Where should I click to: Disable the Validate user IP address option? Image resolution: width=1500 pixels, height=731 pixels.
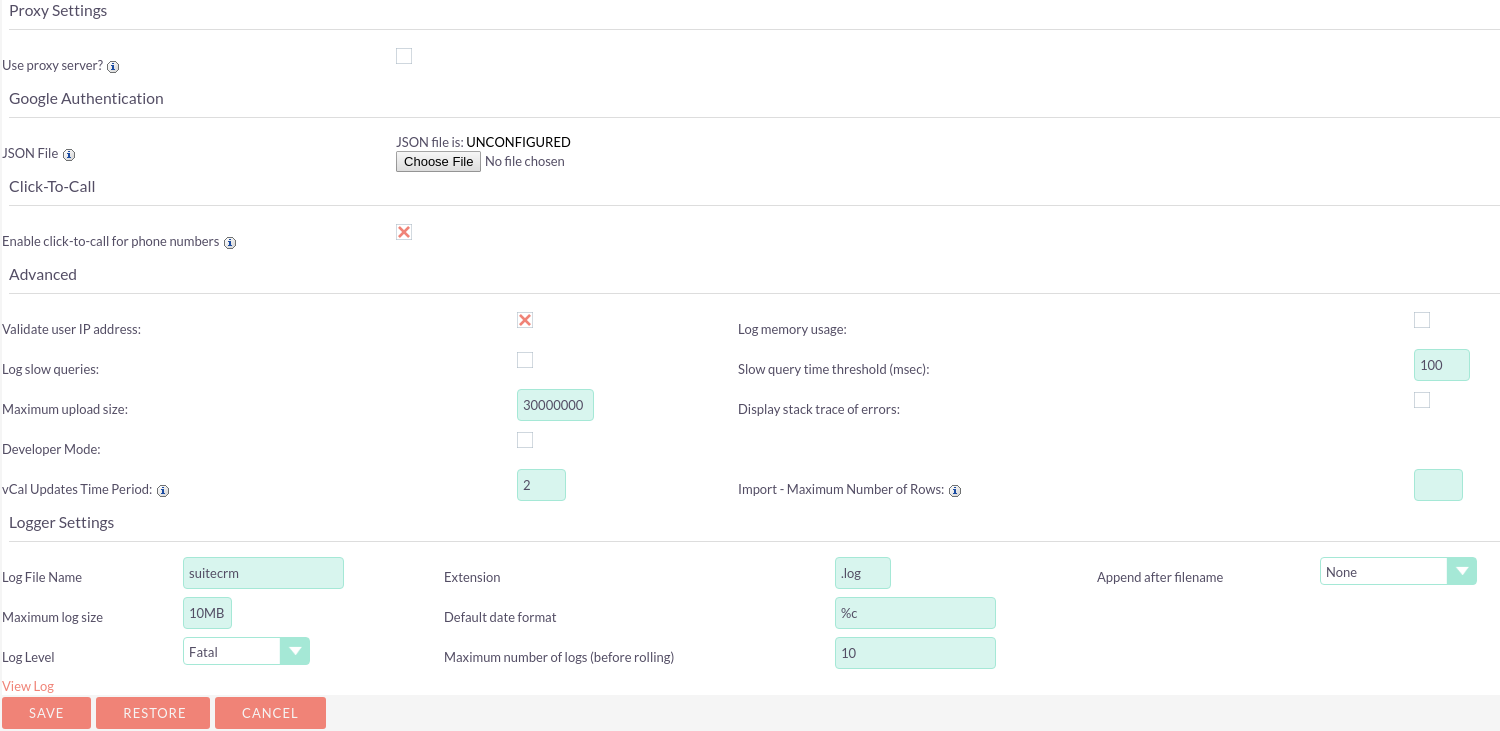click(525, 319)
